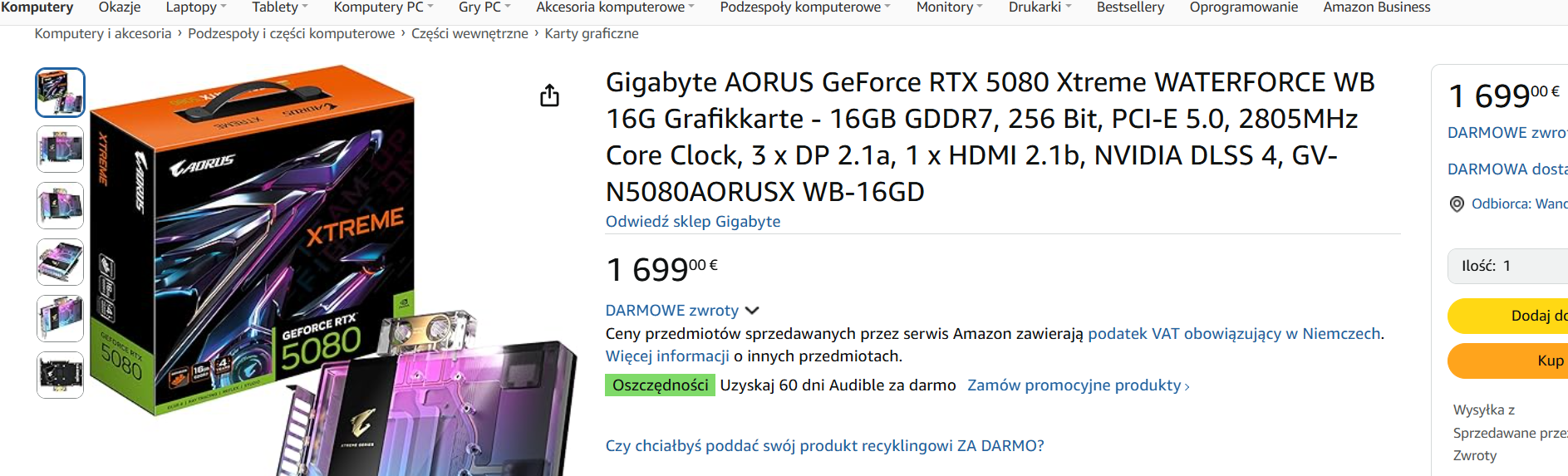Go to the Bestsellery tab
Viewport: 1568px width, 476px height.
point(1130,7)
